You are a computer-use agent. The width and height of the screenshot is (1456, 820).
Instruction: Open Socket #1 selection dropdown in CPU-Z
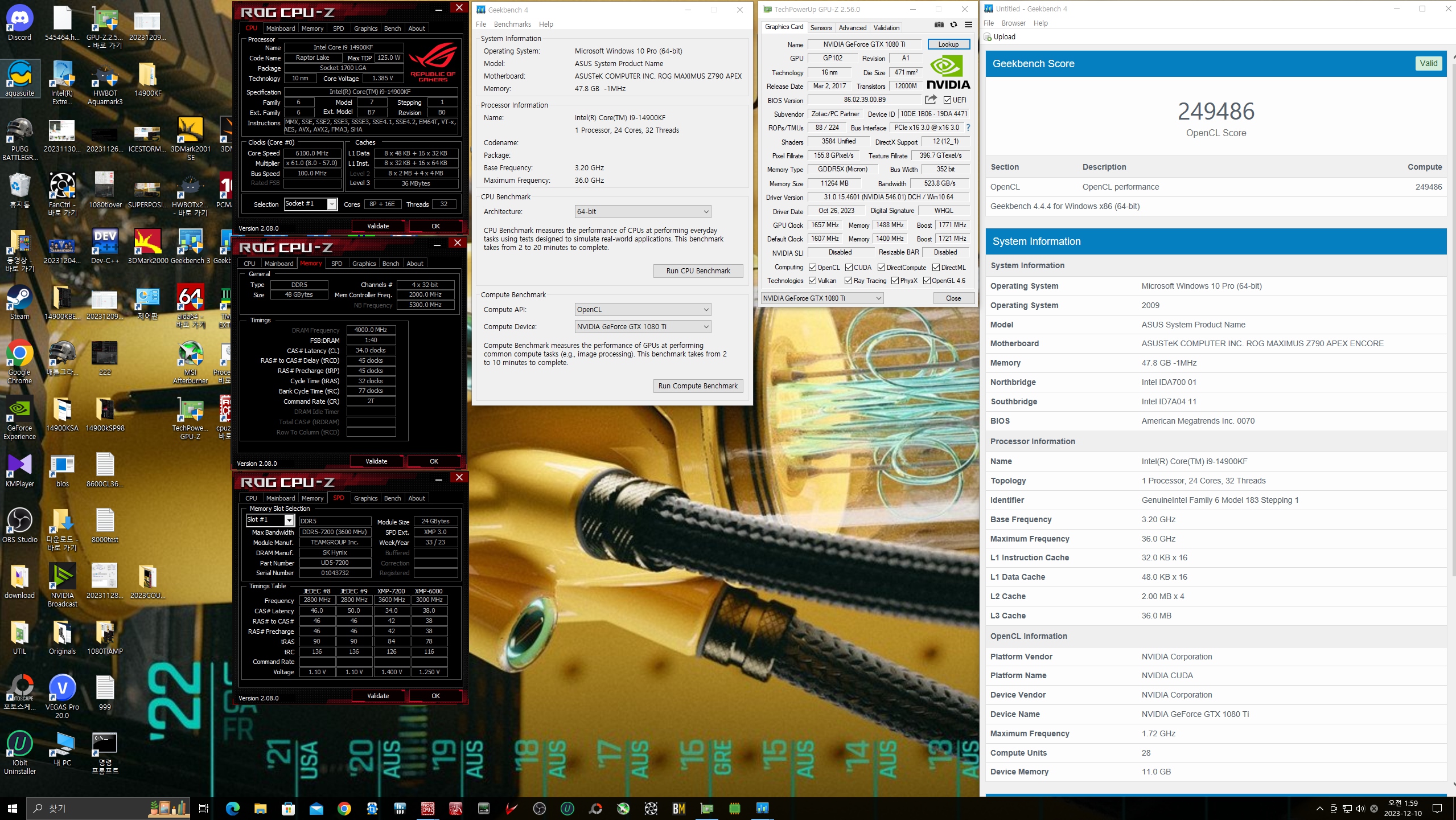click(x=311, y=204)
